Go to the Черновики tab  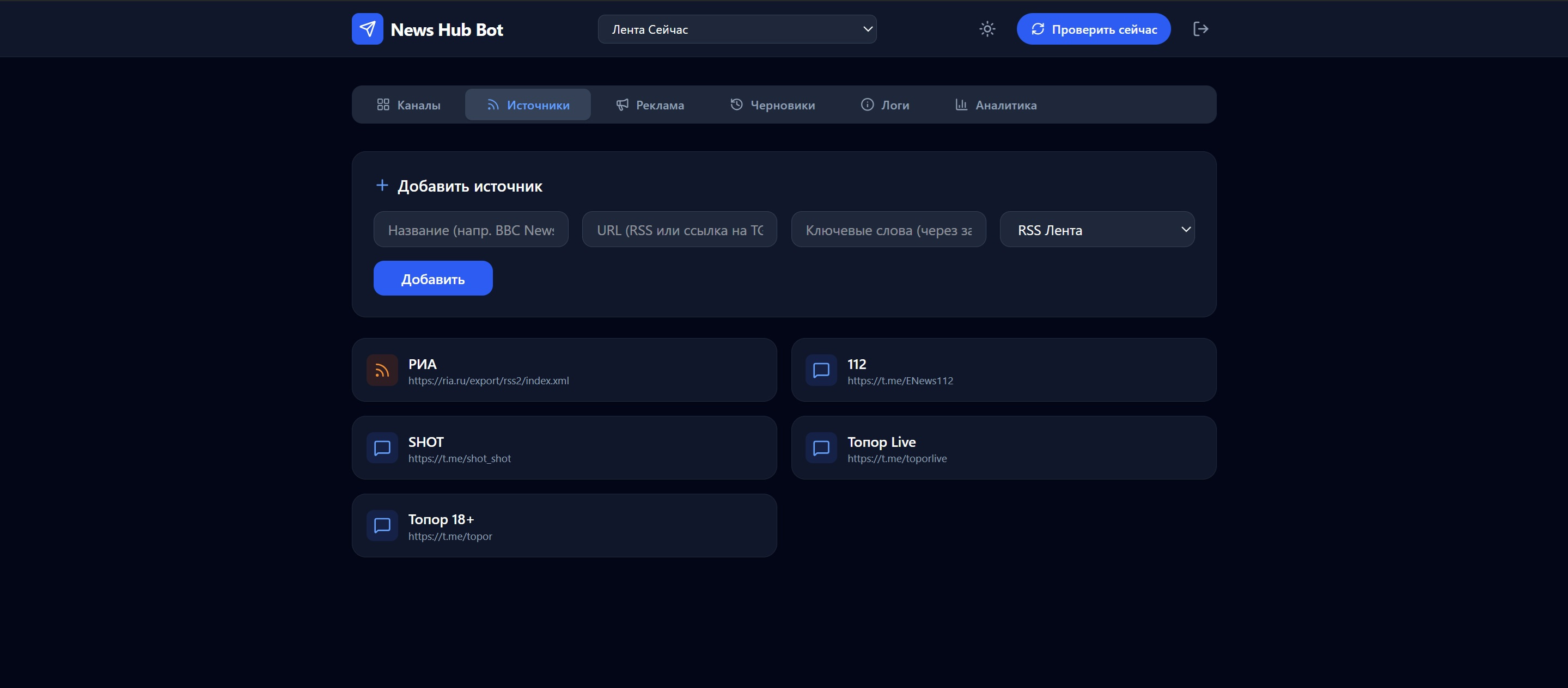(772, 105)
